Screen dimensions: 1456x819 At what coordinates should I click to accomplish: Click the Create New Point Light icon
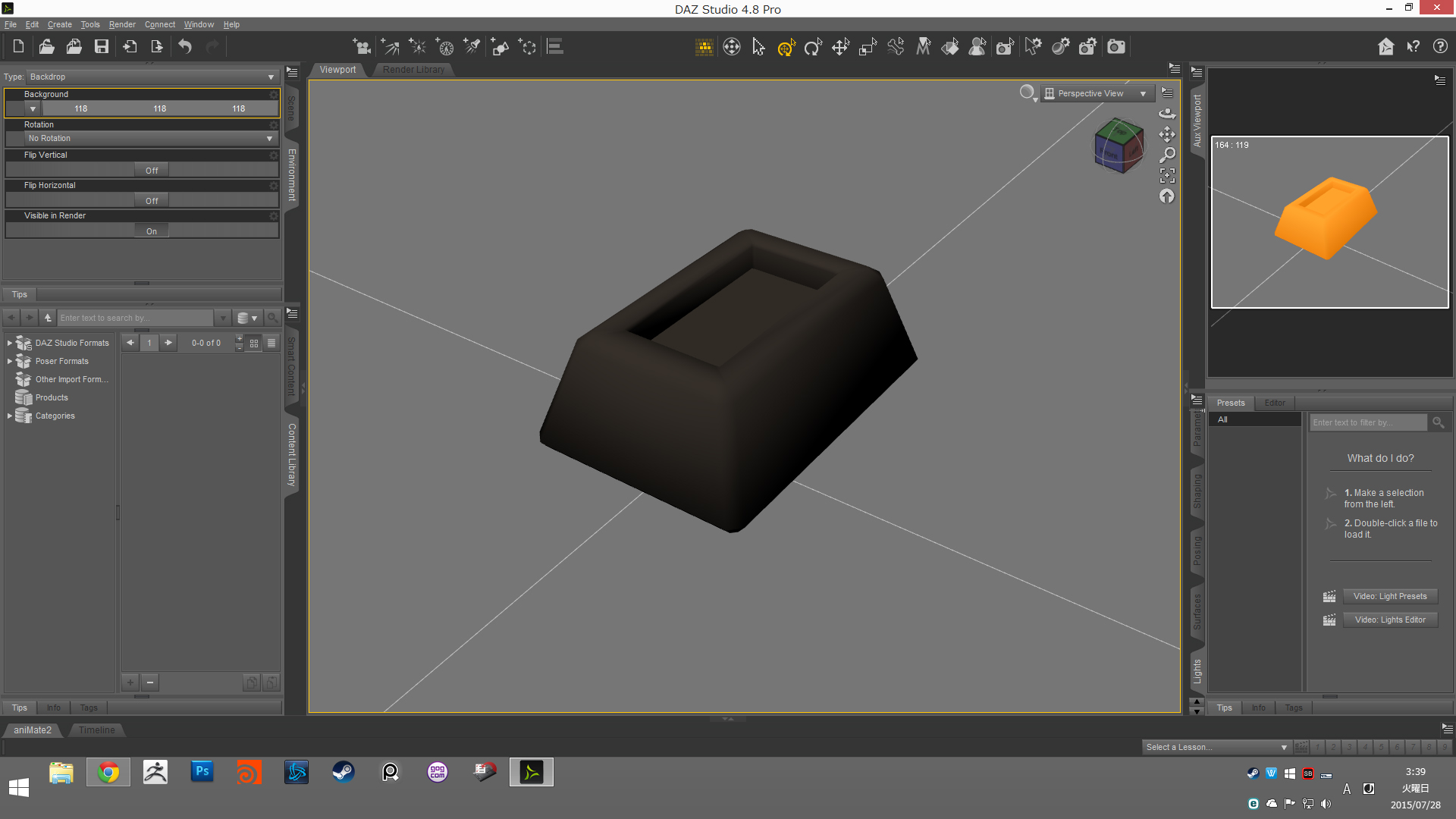click(x=417, y=46)
